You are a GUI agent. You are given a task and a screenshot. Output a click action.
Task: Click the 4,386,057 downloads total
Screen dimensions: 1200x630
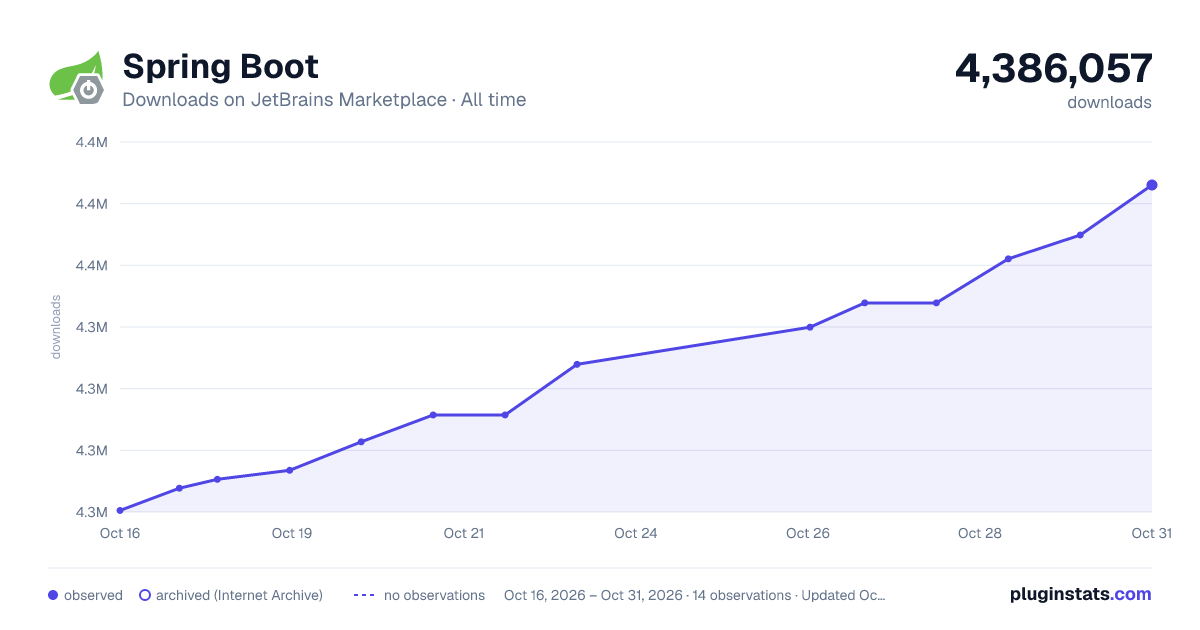click(1053, 69)
